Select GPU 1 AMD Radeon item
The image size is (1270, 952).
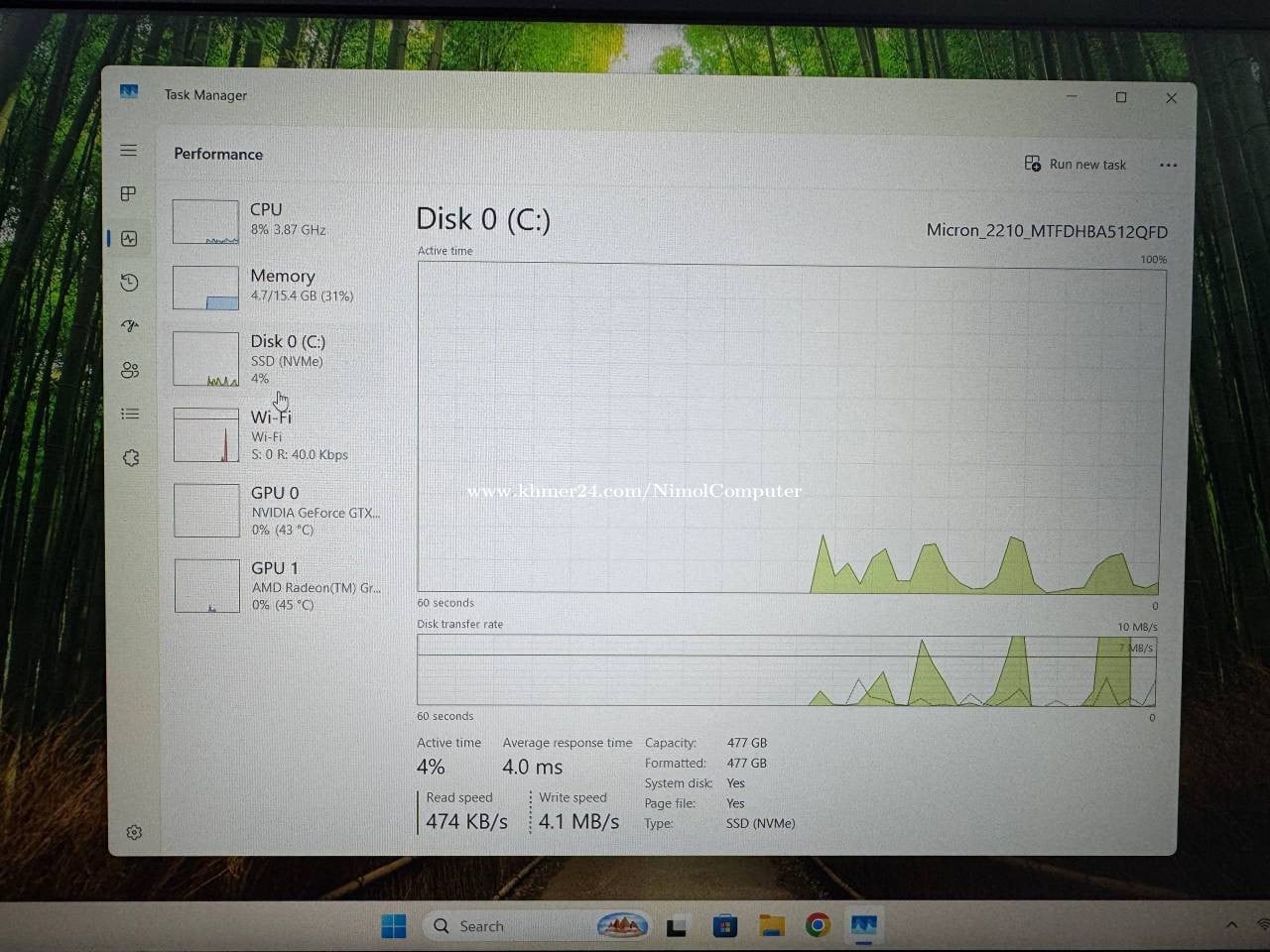tap(278, 586)
